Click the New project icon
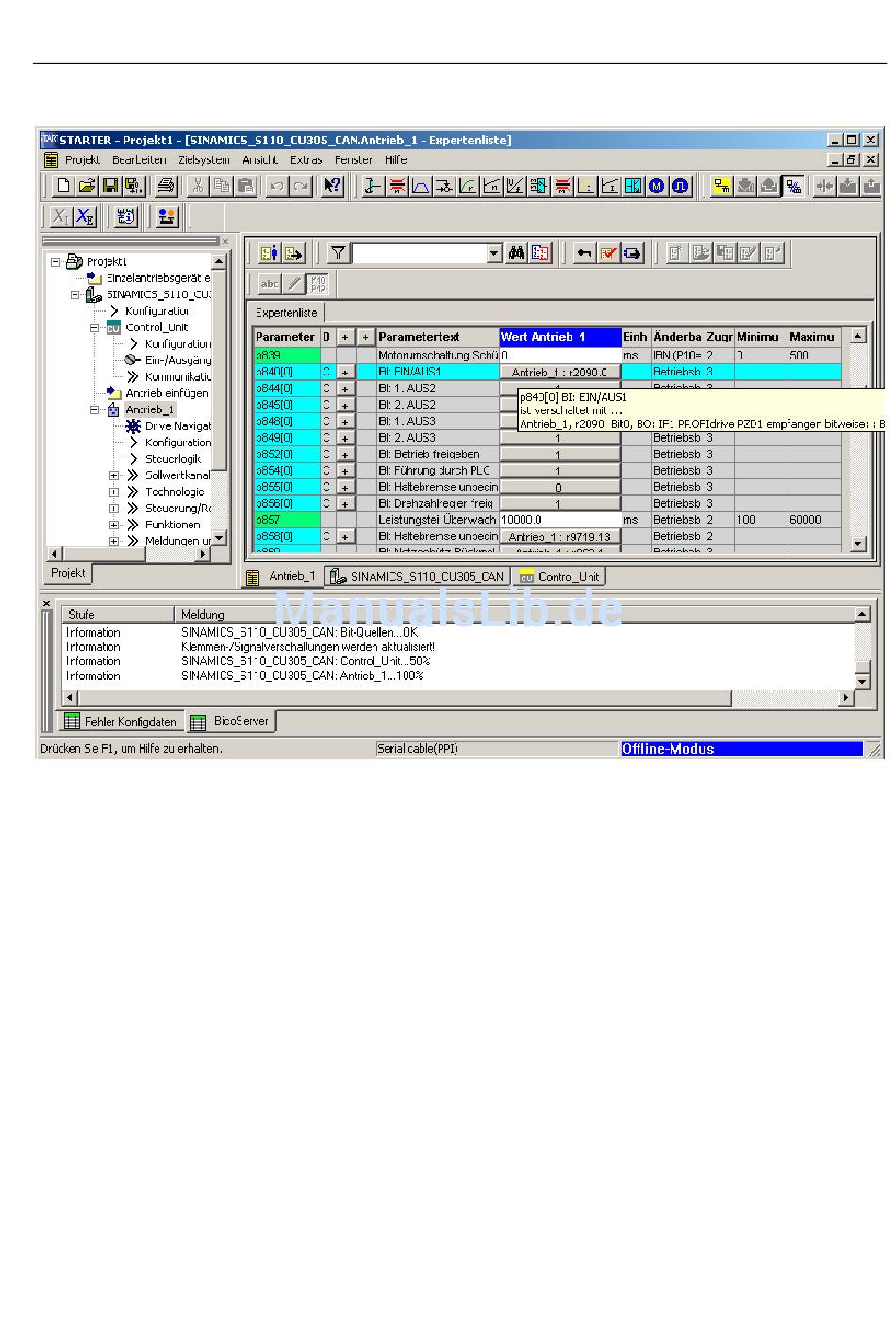 [63, 186]
